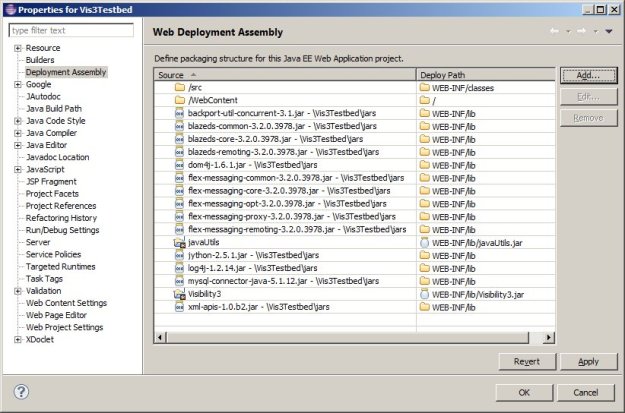The width and height of the screenshot is (625, 413).
Task: Open the Targeted Runtimes page
Action: [61, 267]
